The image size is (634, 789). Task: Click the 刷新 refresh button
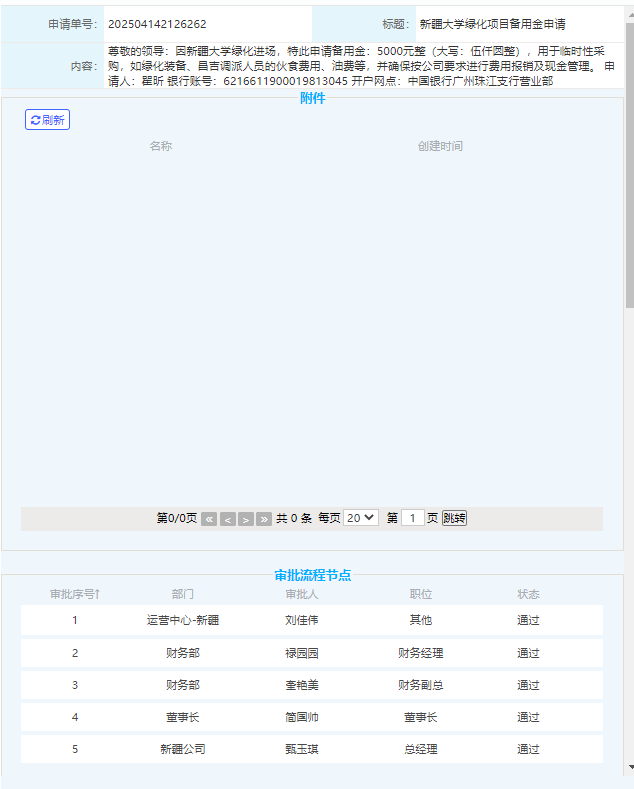[47, 120]
